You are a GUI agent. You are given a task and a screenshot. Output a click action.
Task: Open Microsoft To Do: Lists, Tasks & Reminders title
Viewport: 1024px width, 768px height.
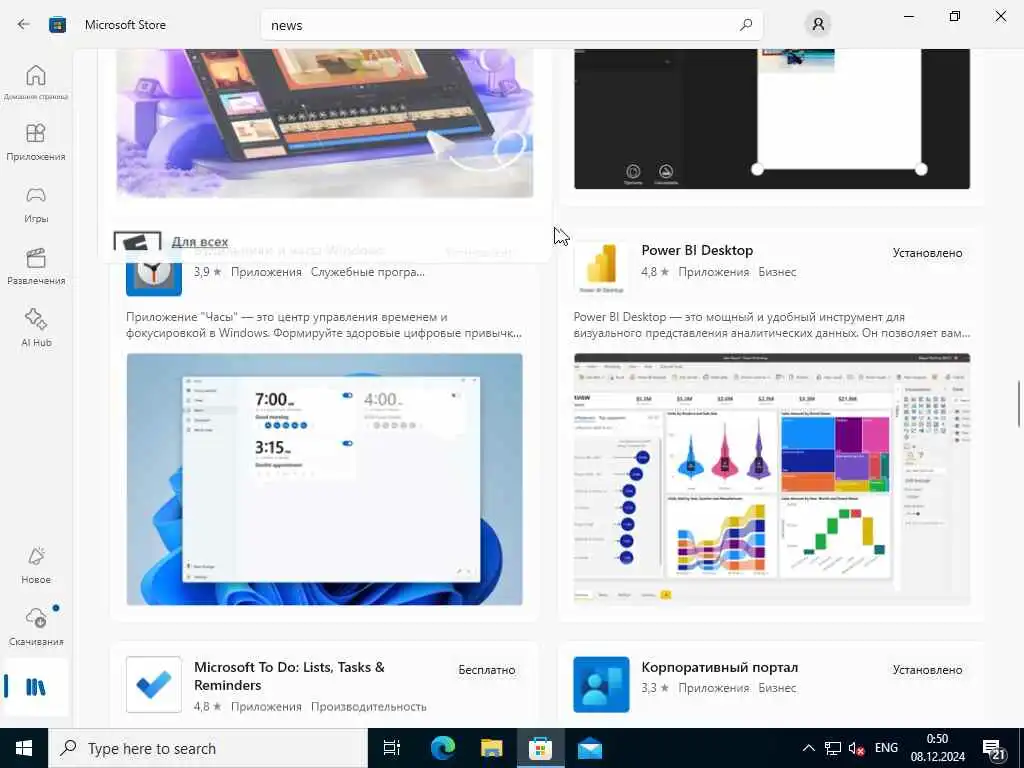point(289,676)
